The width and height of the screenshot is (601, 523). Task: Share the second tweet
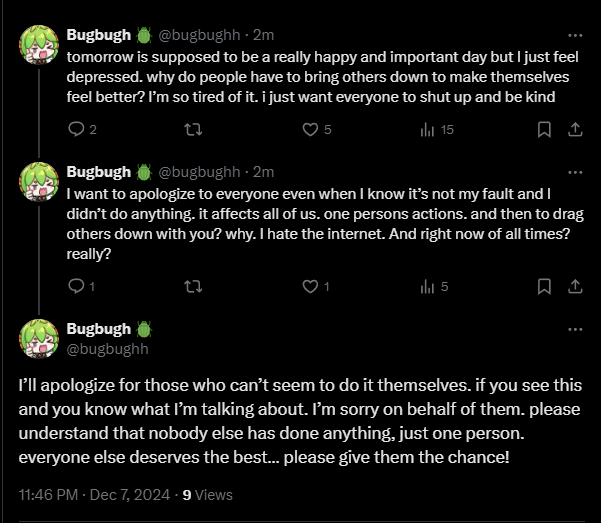coord(575,287)
